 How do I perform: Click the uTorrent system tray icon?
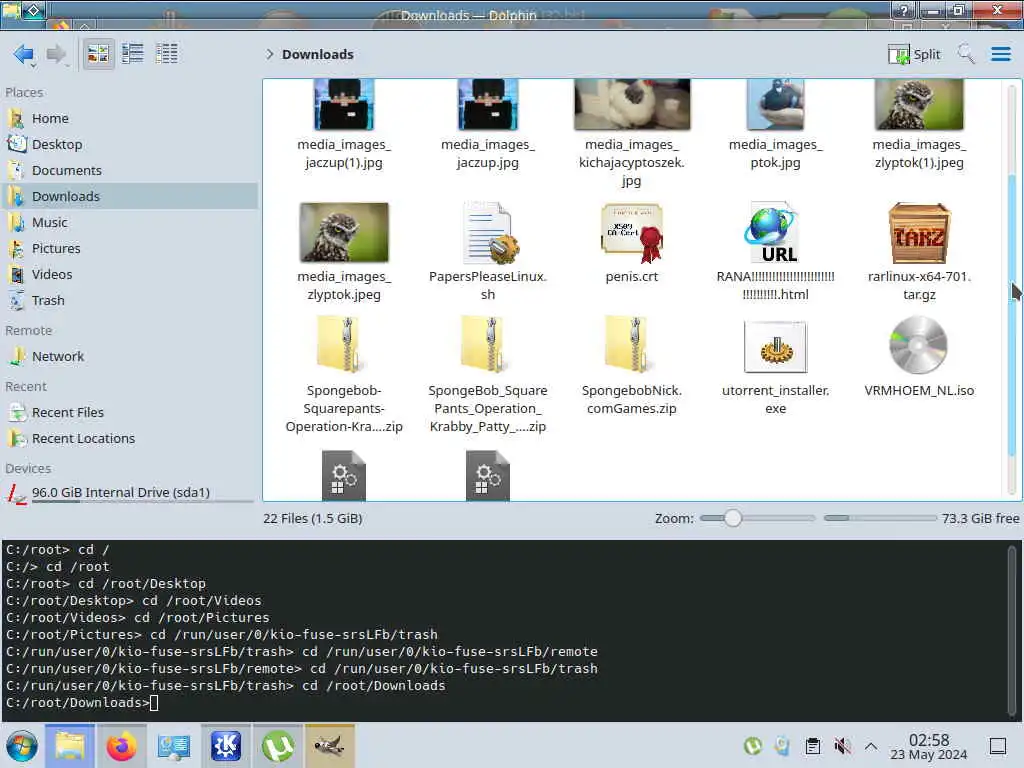pos(753,746)
